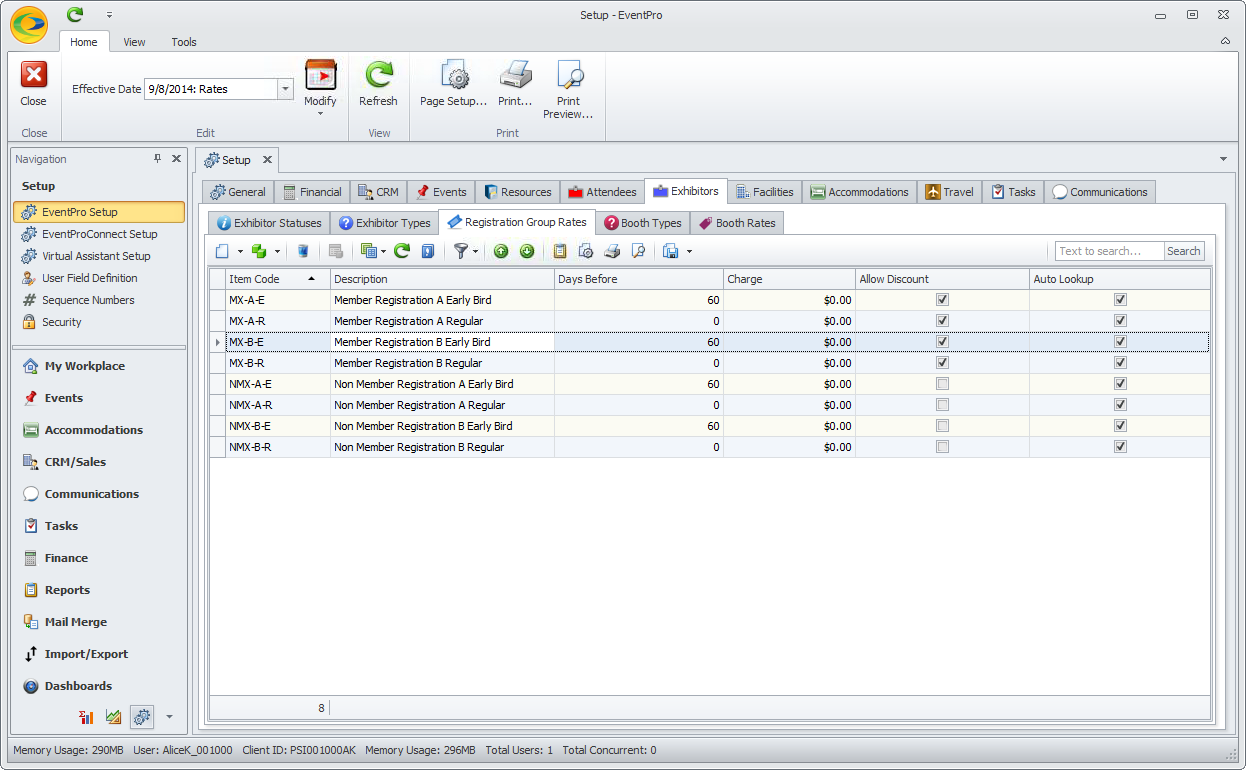Toggle Auto Lookup for NMX-B-E row
1246x770 pixels.
pyautogui.click(x=1120, y=426)
